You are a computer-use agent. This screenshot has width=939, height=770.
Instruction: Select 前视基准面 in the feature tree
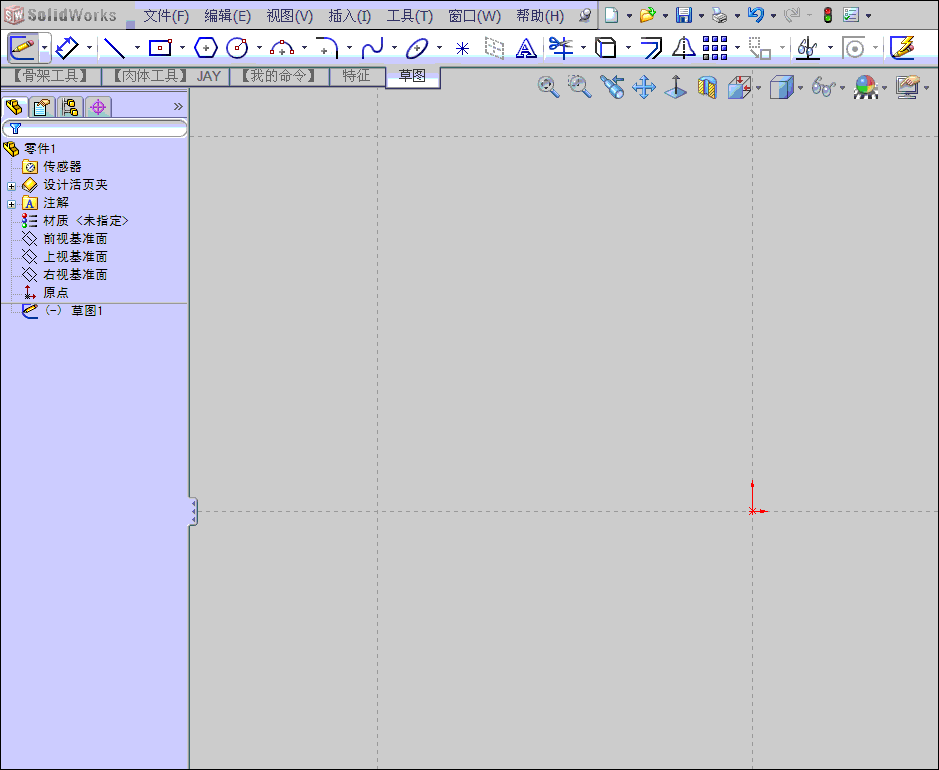(x=75, y=239)
